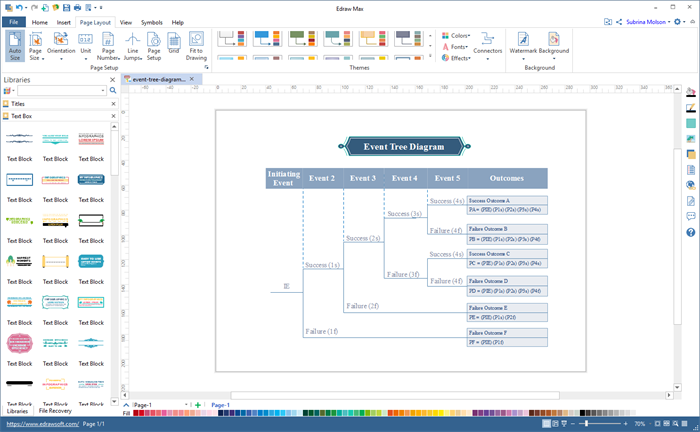This screenshot has width=700, height=432.
Task: Switch to Libraries bottom tab
Action: coord(17,411)
